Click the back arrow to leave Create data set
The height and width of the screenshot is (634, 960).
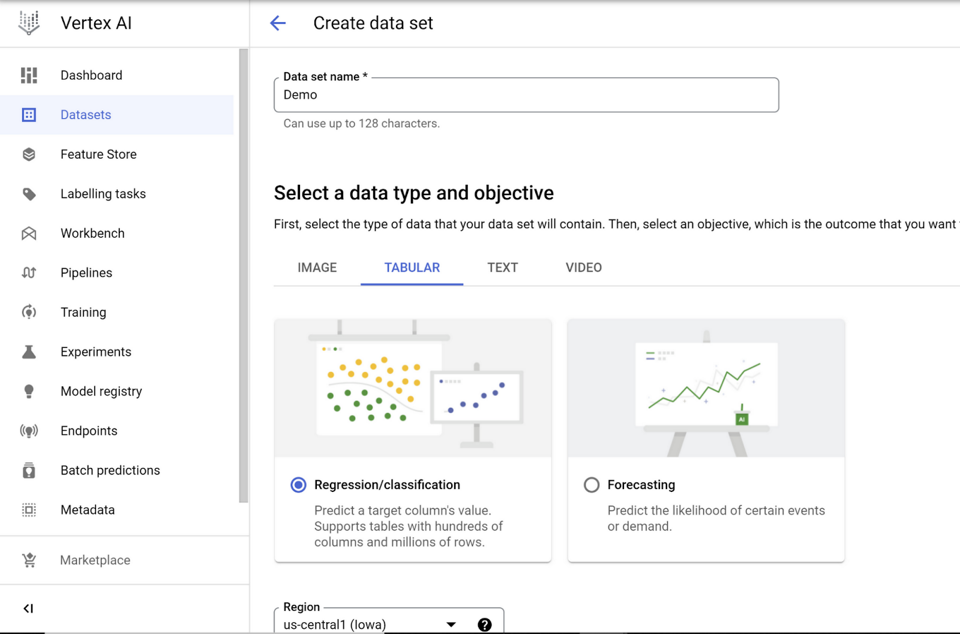click(x=277, y=22)
